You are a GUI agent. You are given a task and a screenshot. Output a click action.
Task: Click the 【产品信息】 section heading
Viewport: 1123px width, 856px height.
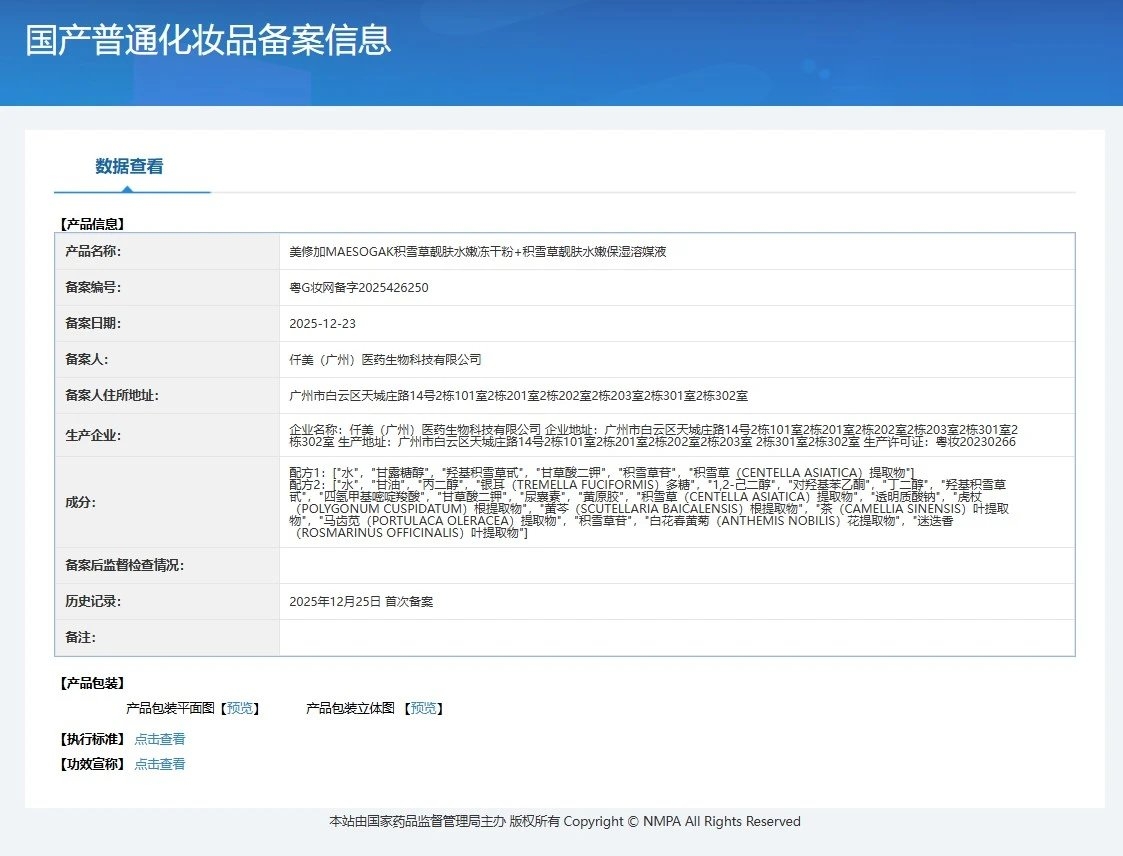pyautogui.click(x=92, y=224)
